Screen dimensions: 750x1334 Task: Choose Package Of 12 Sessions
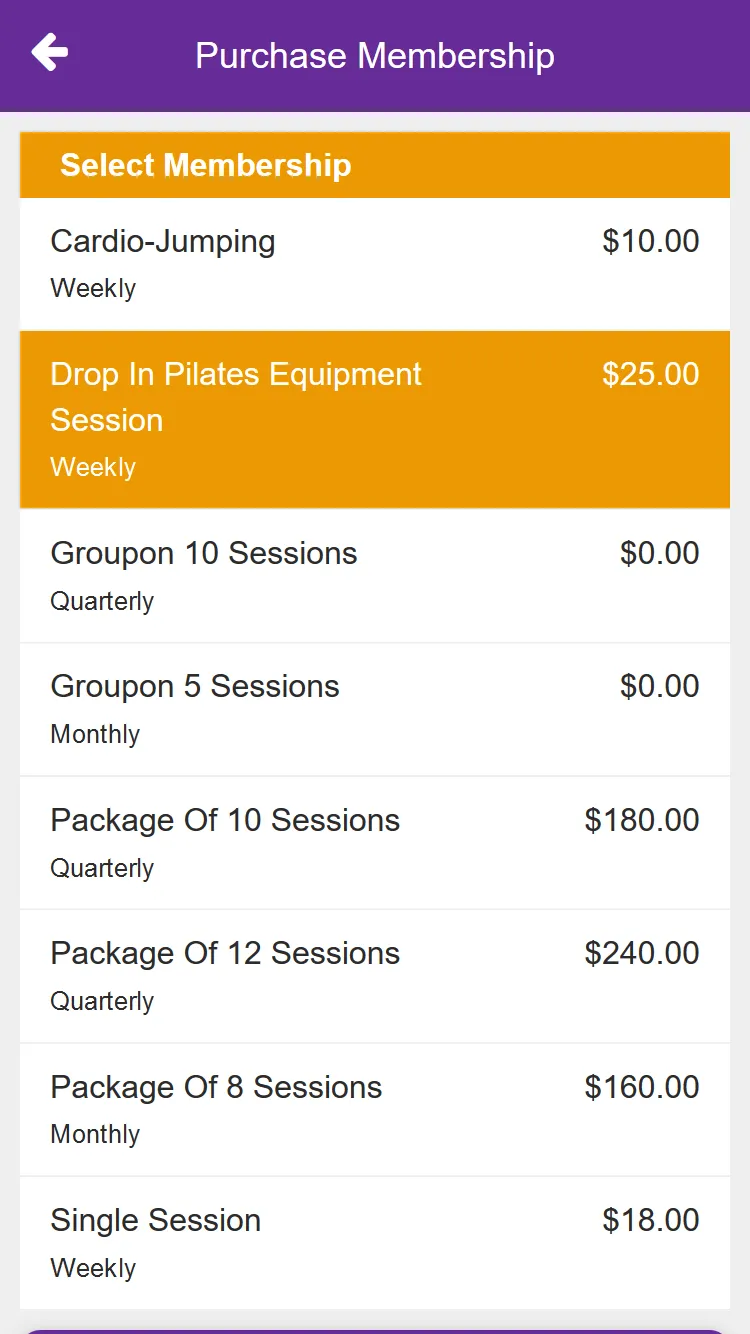375,976
